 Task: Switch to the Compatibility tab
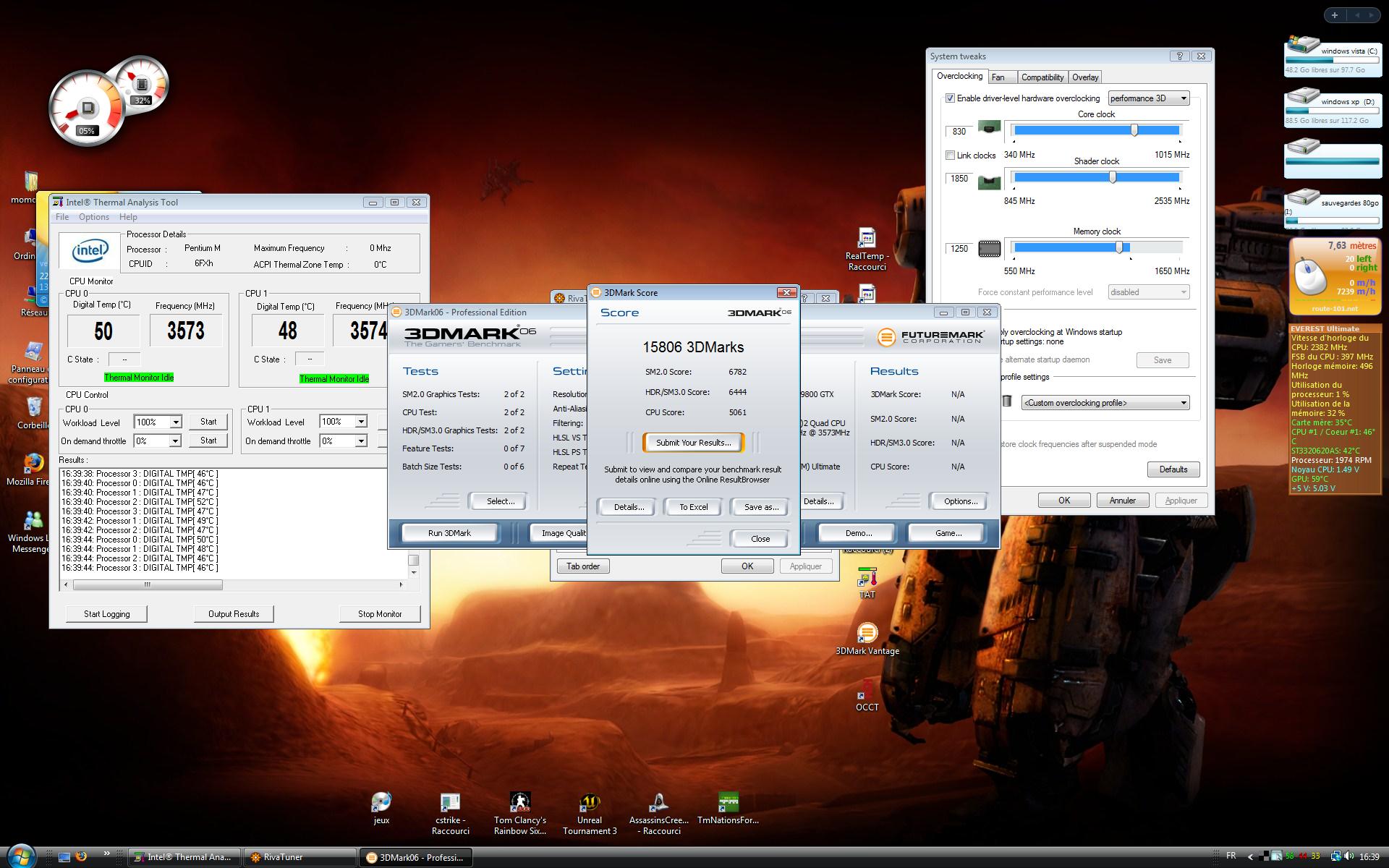pyautogui.click(x=1042, y=77)
